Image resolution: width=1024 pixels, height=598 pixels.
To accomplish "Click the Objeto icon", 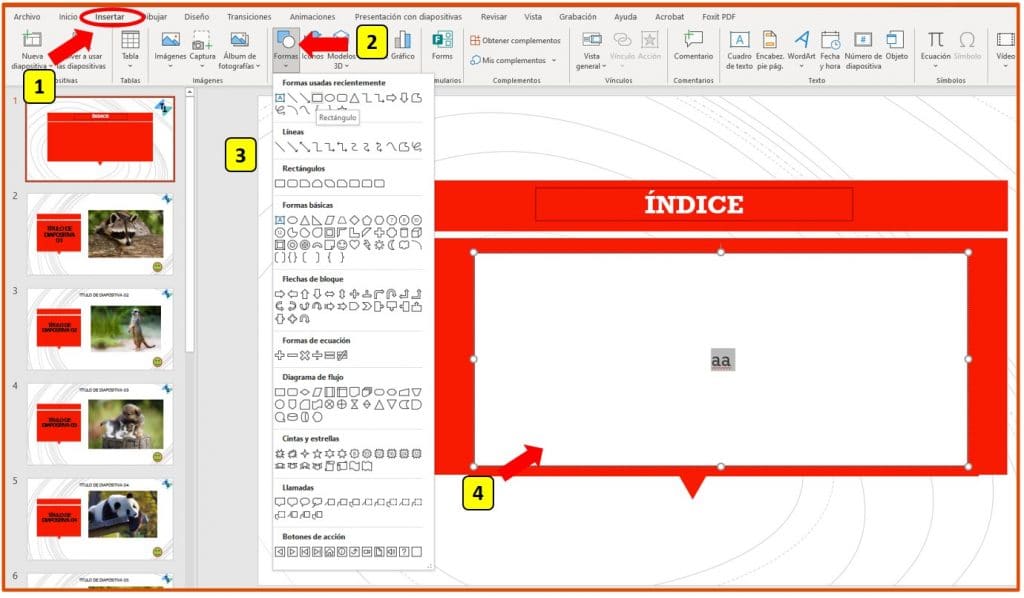I will tap(896, 40).
